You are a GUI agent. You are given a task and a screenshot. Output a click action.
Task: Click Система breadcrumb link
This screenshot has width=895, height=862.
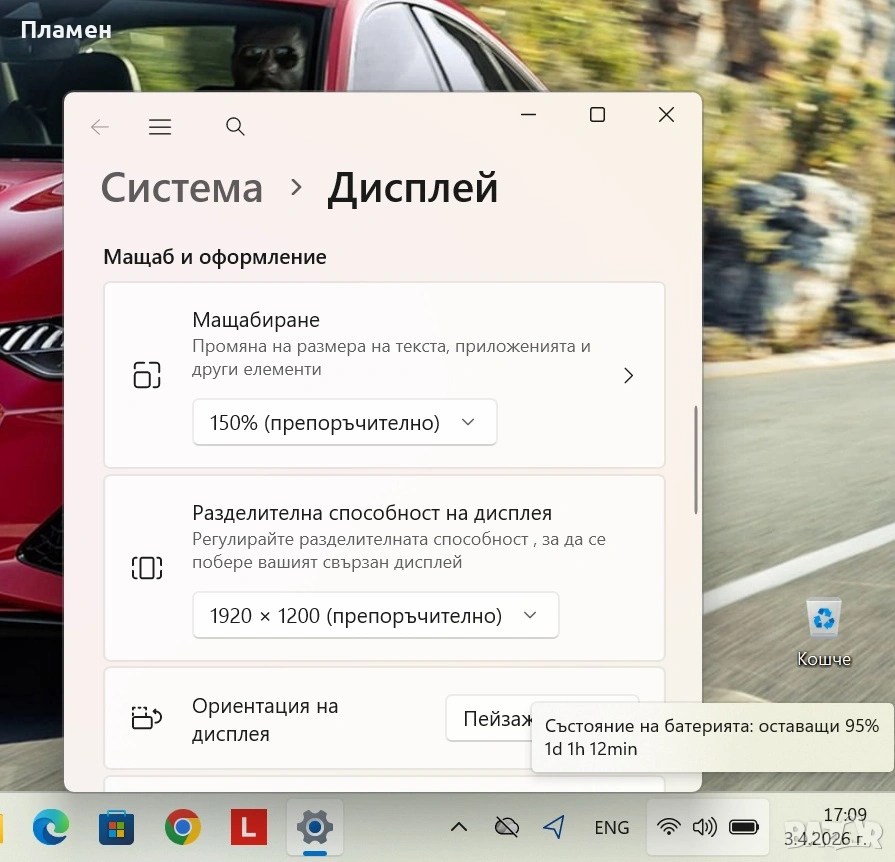pos(182,188)
